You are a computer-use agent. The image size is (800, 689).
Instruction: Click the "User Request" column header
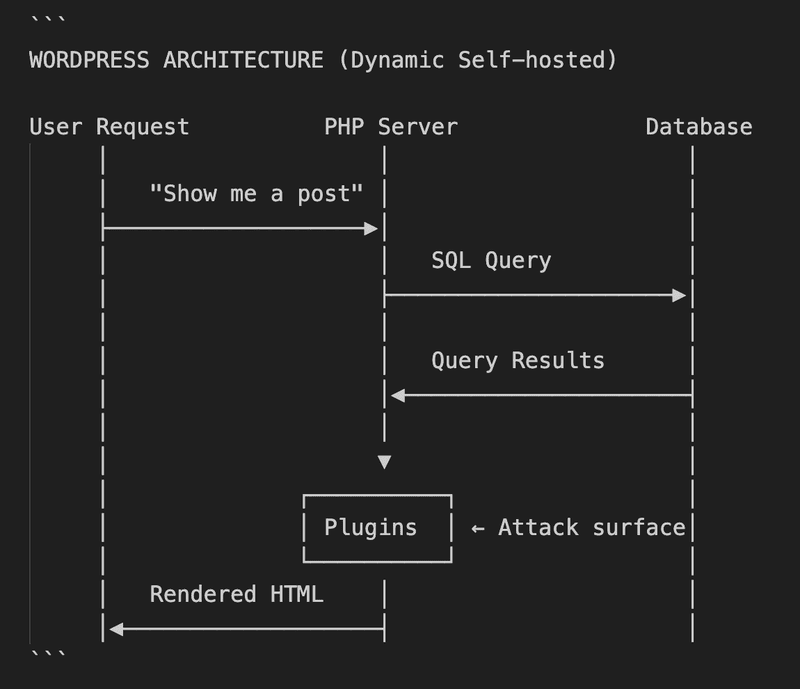coord(109,127)
